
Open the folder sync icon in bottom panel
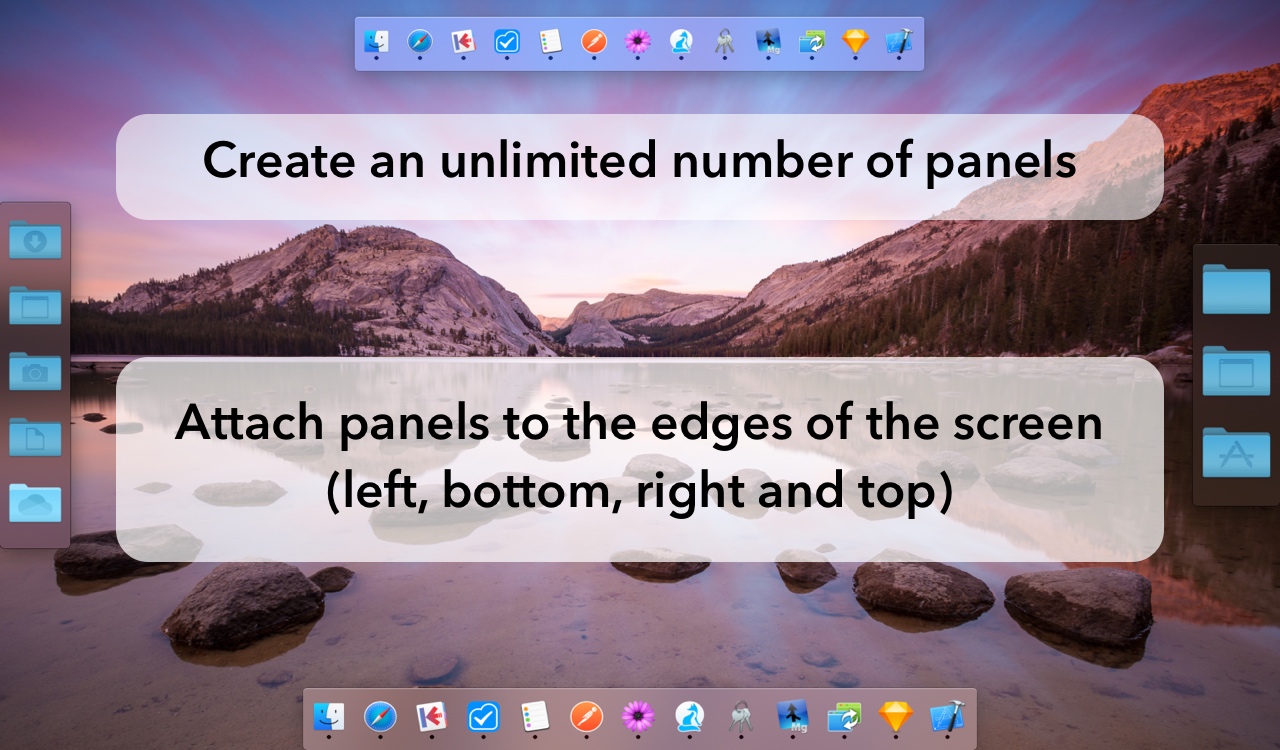click(844, 716)
